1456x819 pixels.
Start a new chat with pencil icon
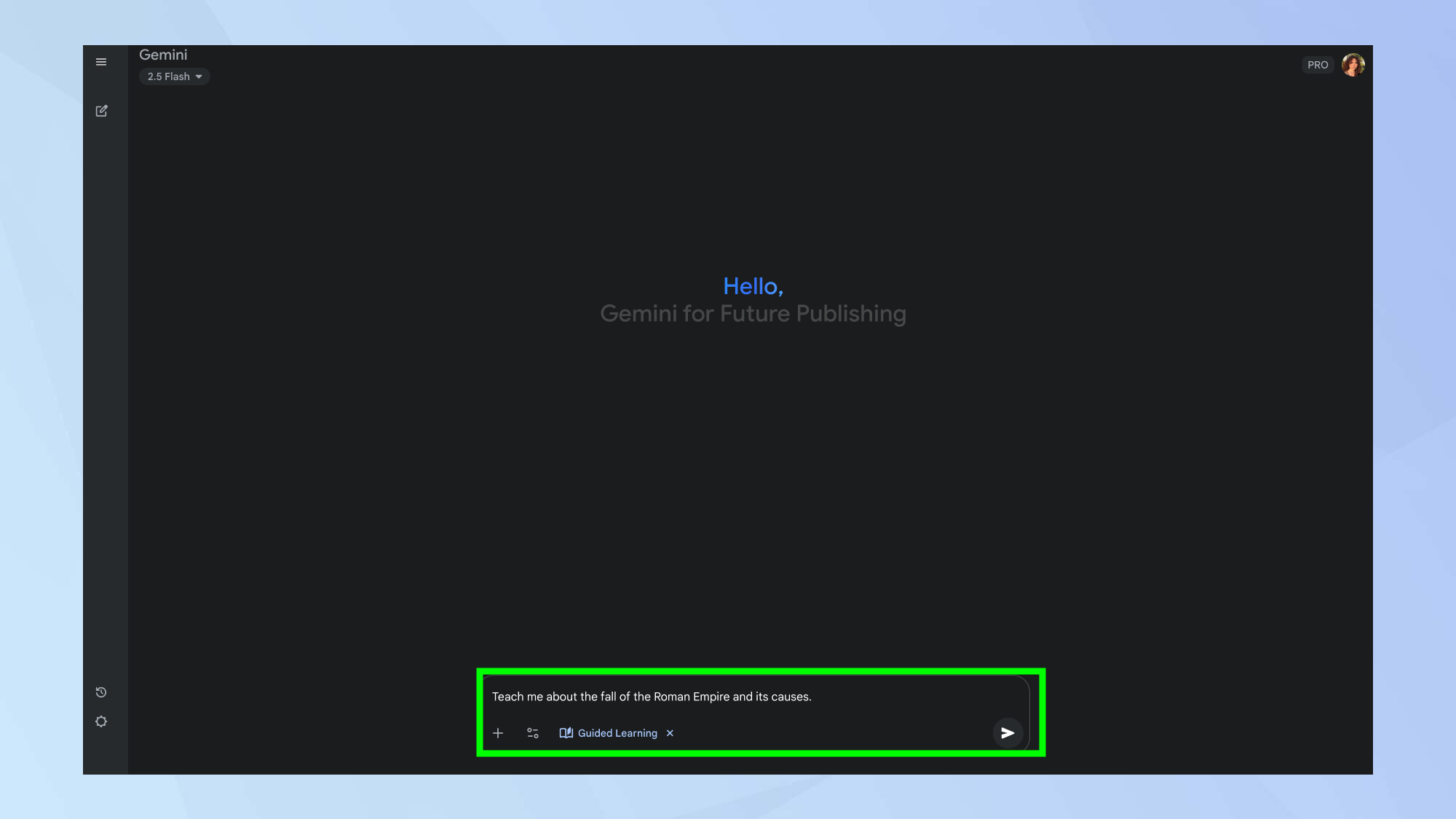point(101,111)
